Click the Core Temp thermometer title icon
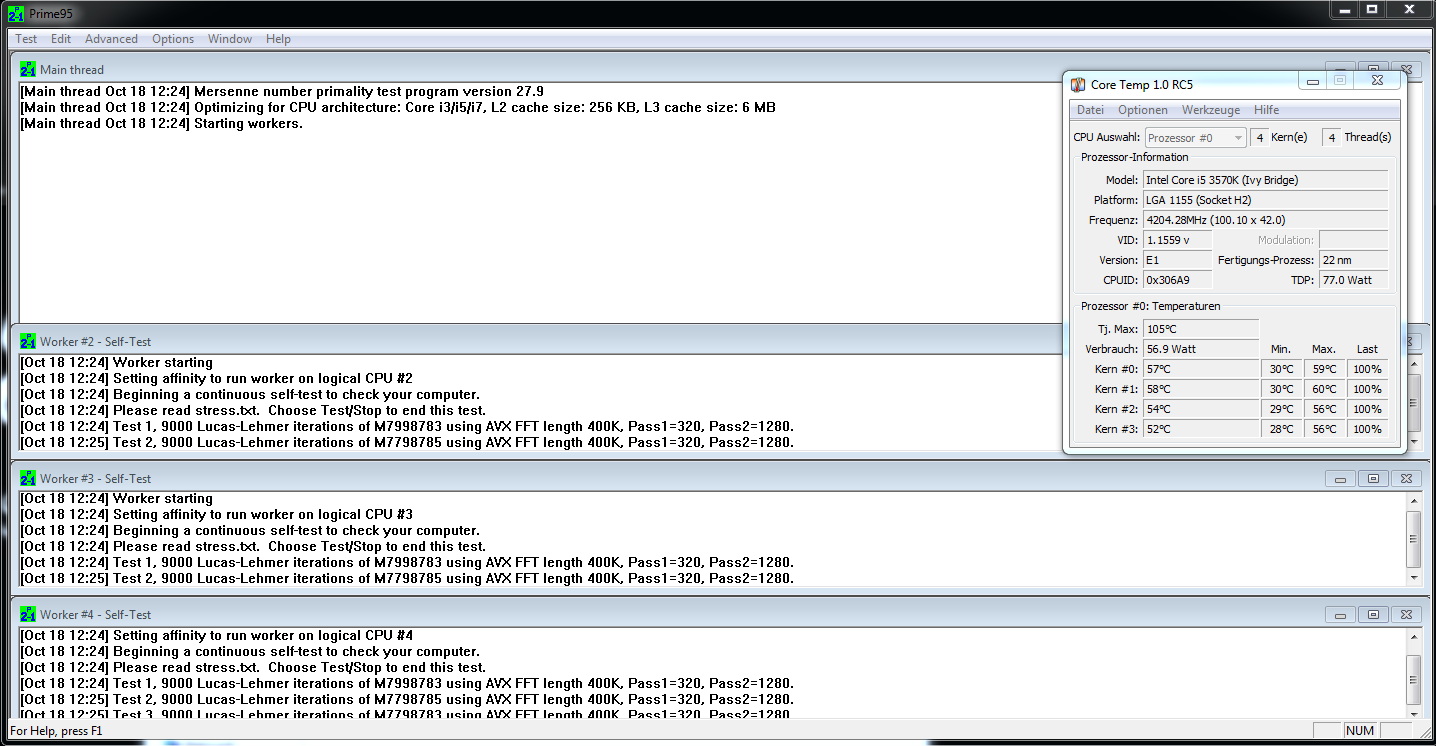 click(1078, 85)
